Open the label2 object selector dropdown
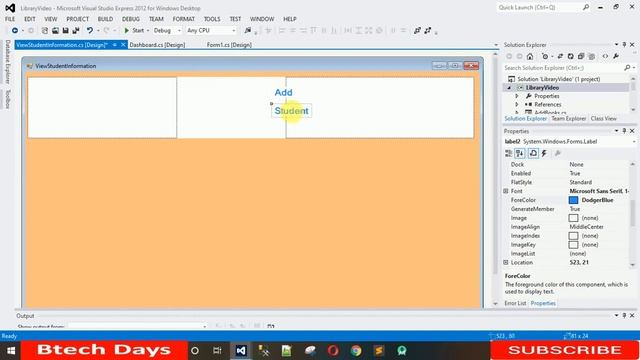The image size is (640, 360). point(634,142)
